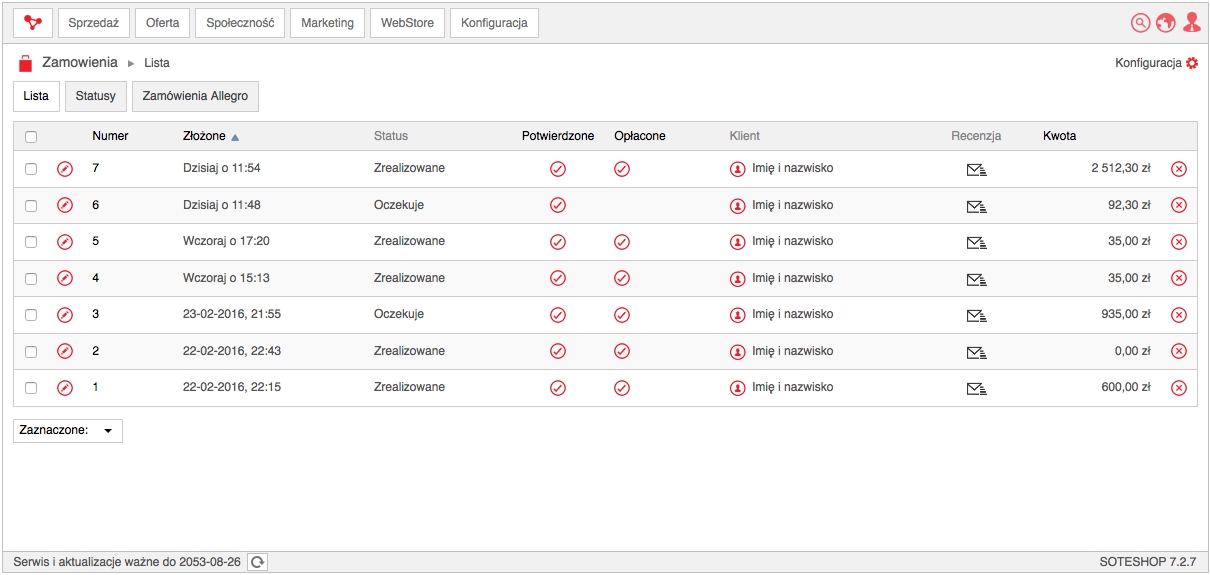Open the Zamówienia Allegro tab
Viewport: 1210px width, 575px height.
click(195, 96)
